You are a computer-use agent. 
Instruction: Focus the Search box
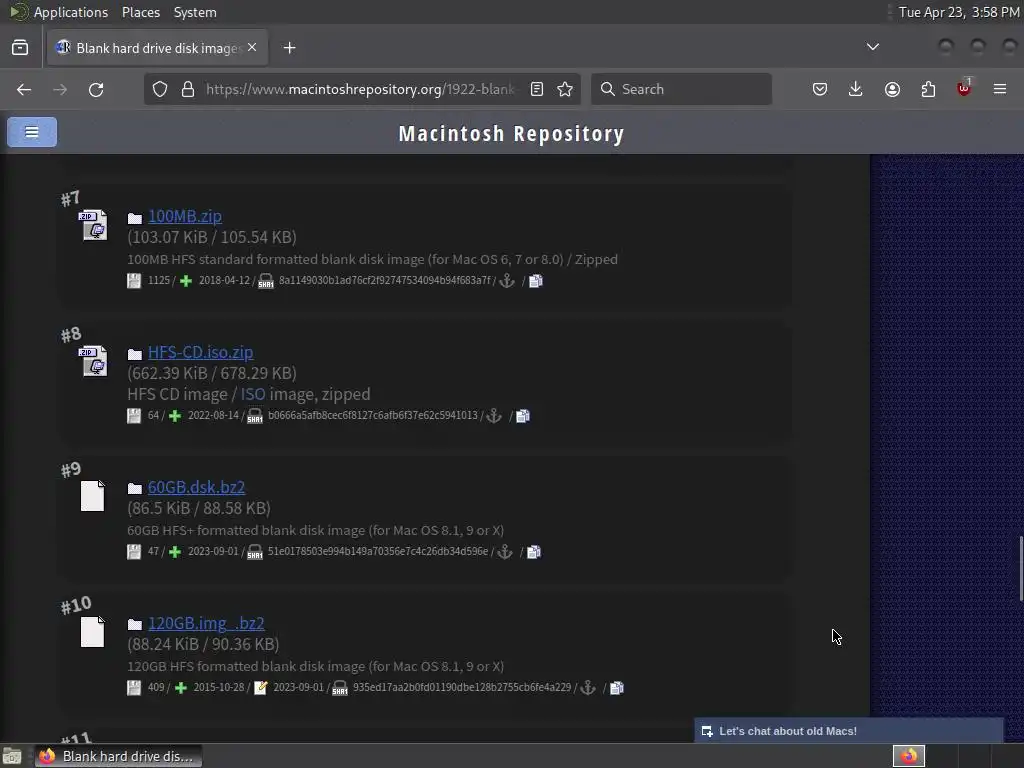pyautogui.click(x=681, y=89)
